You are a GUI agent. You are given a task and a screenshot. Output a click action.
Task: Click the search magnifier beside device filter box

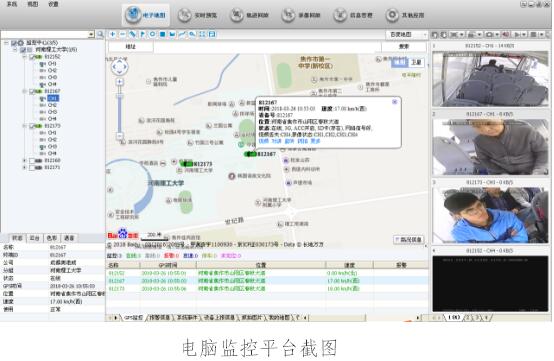[x=100, y=34]
